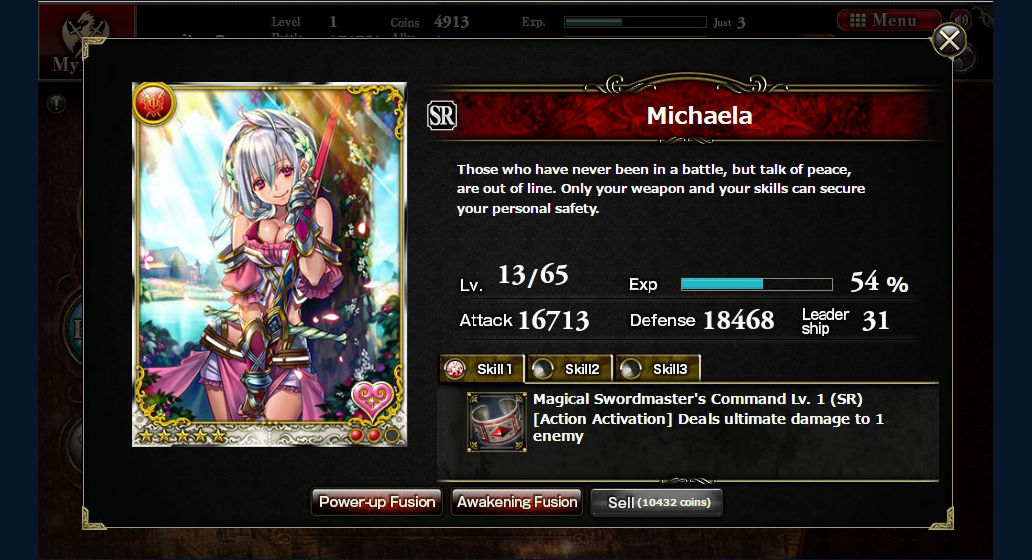Open the Menu button

point(889,20)
